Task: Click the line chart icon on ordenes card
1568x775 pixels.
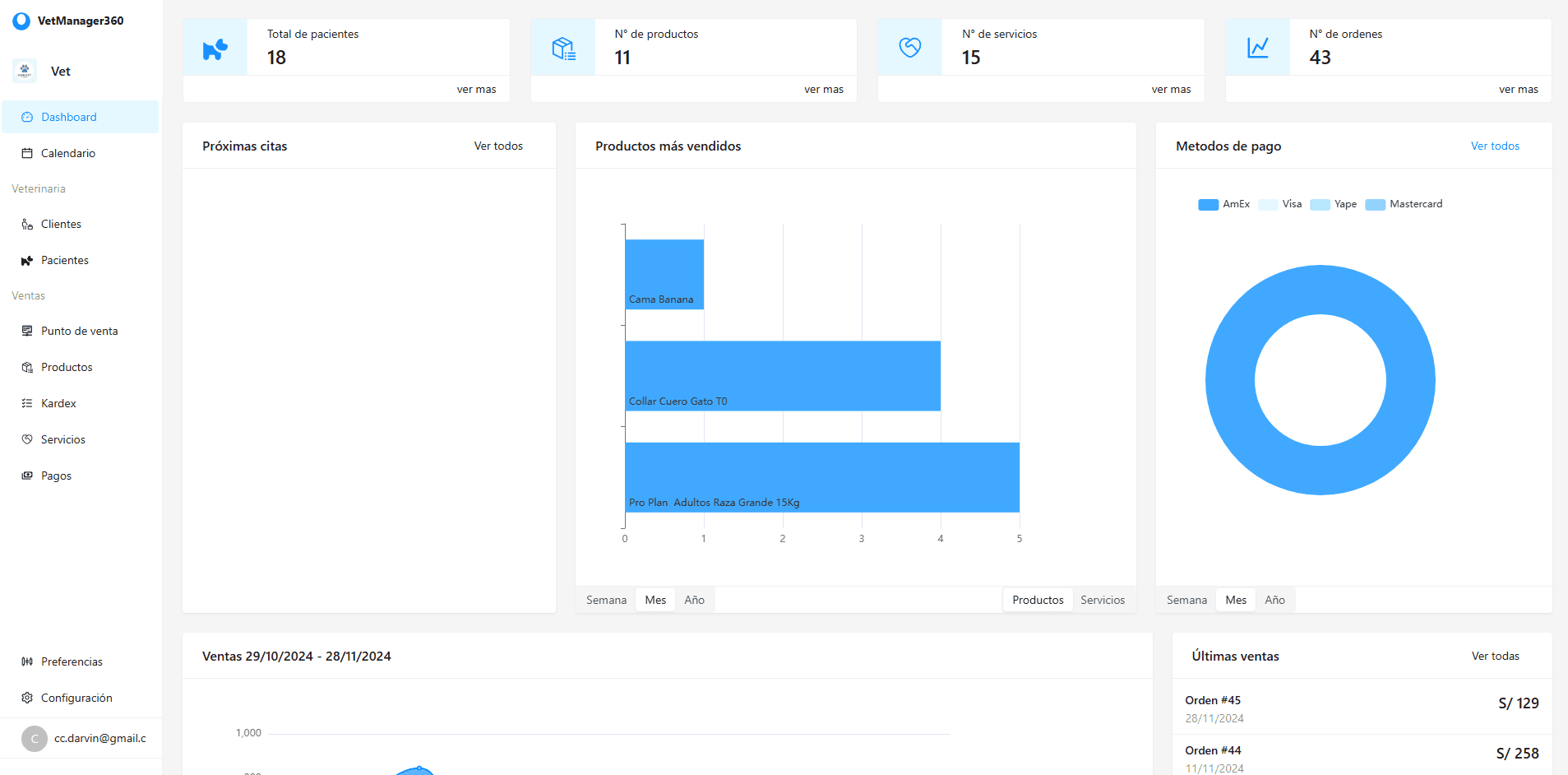Action: point(1258,48)
